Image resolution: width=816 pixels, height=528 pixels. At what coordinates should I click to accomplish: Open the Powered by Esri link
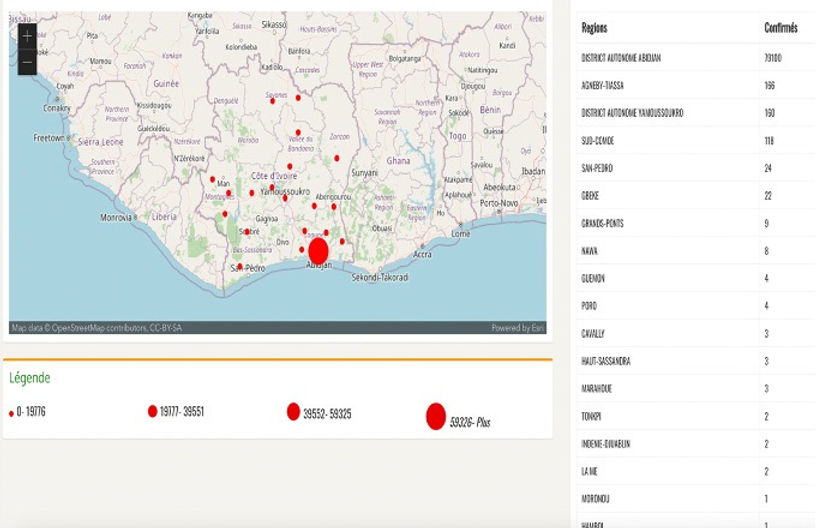517,328
